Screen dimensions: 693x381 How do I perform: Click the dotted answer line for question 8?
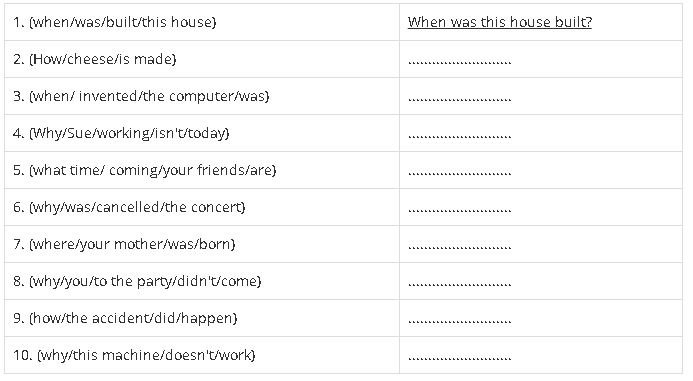tap(460, 285)
